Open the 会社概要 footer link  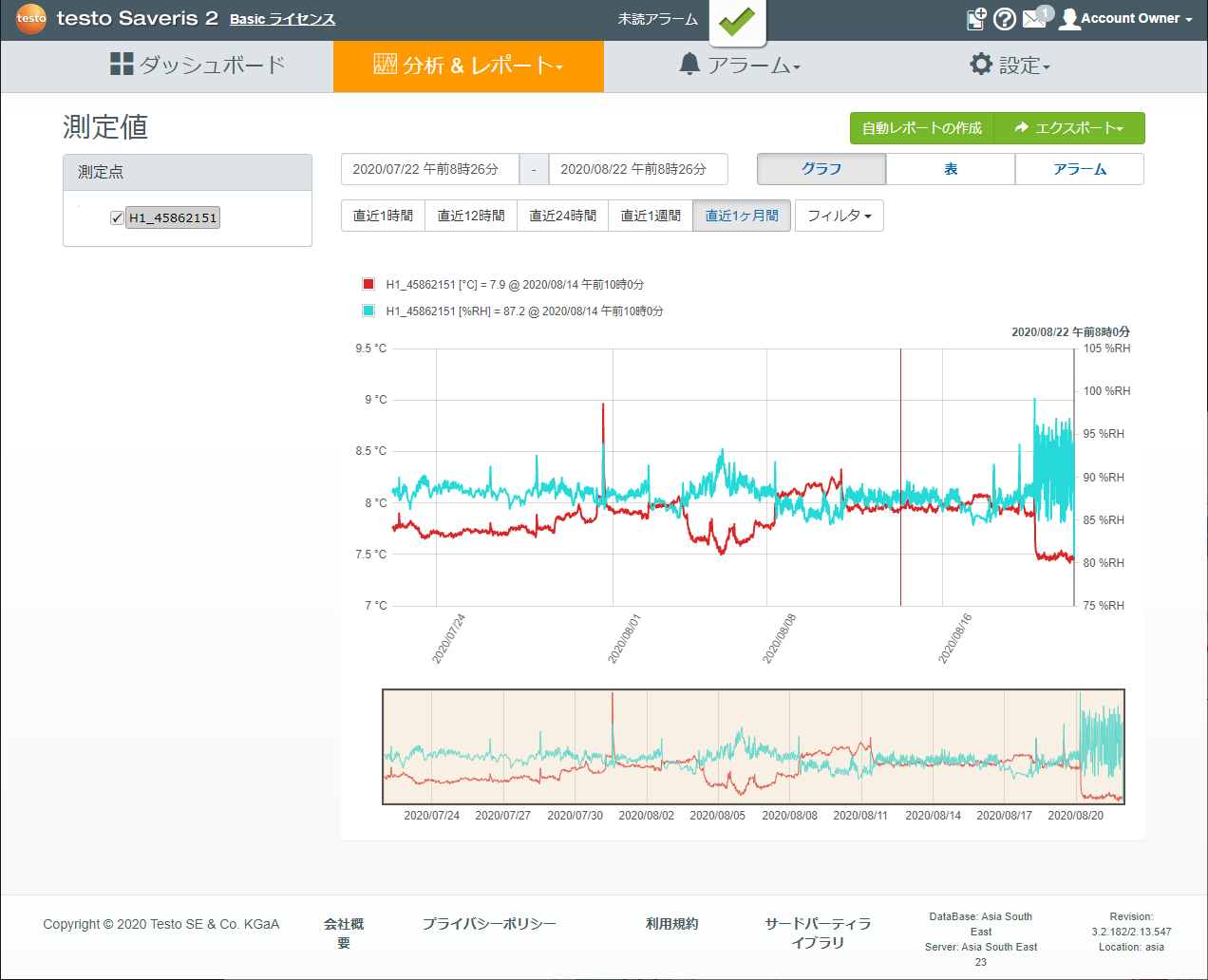344,933
